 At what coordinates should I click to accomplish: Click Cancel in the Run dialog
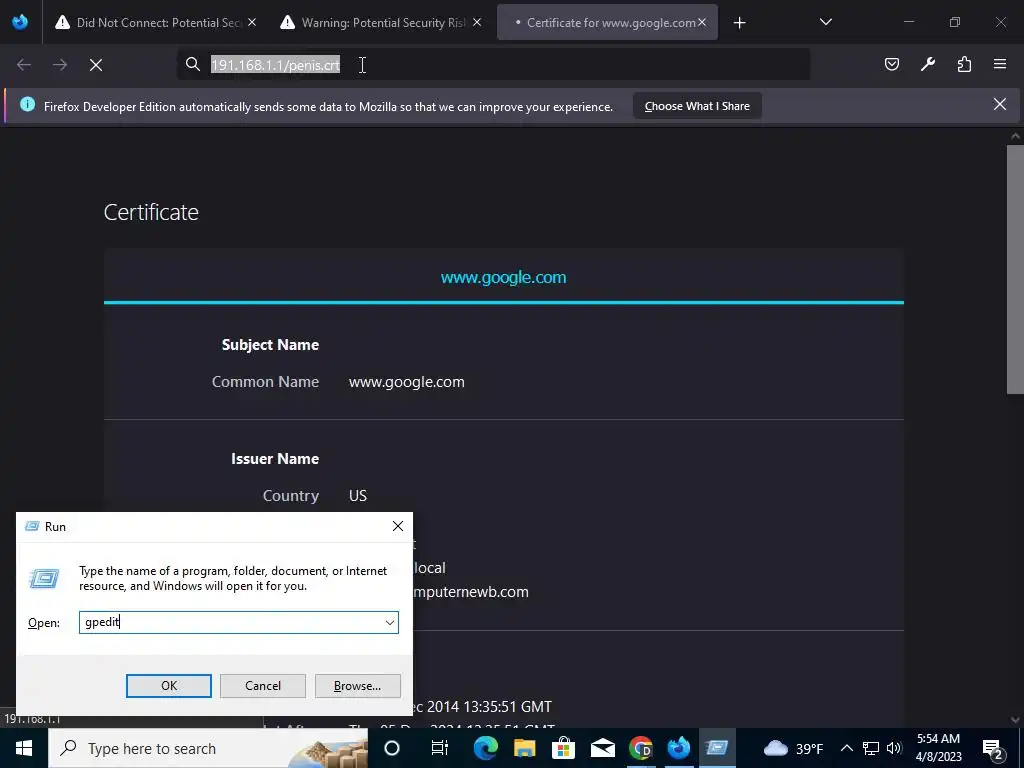[x=263, y=686]
